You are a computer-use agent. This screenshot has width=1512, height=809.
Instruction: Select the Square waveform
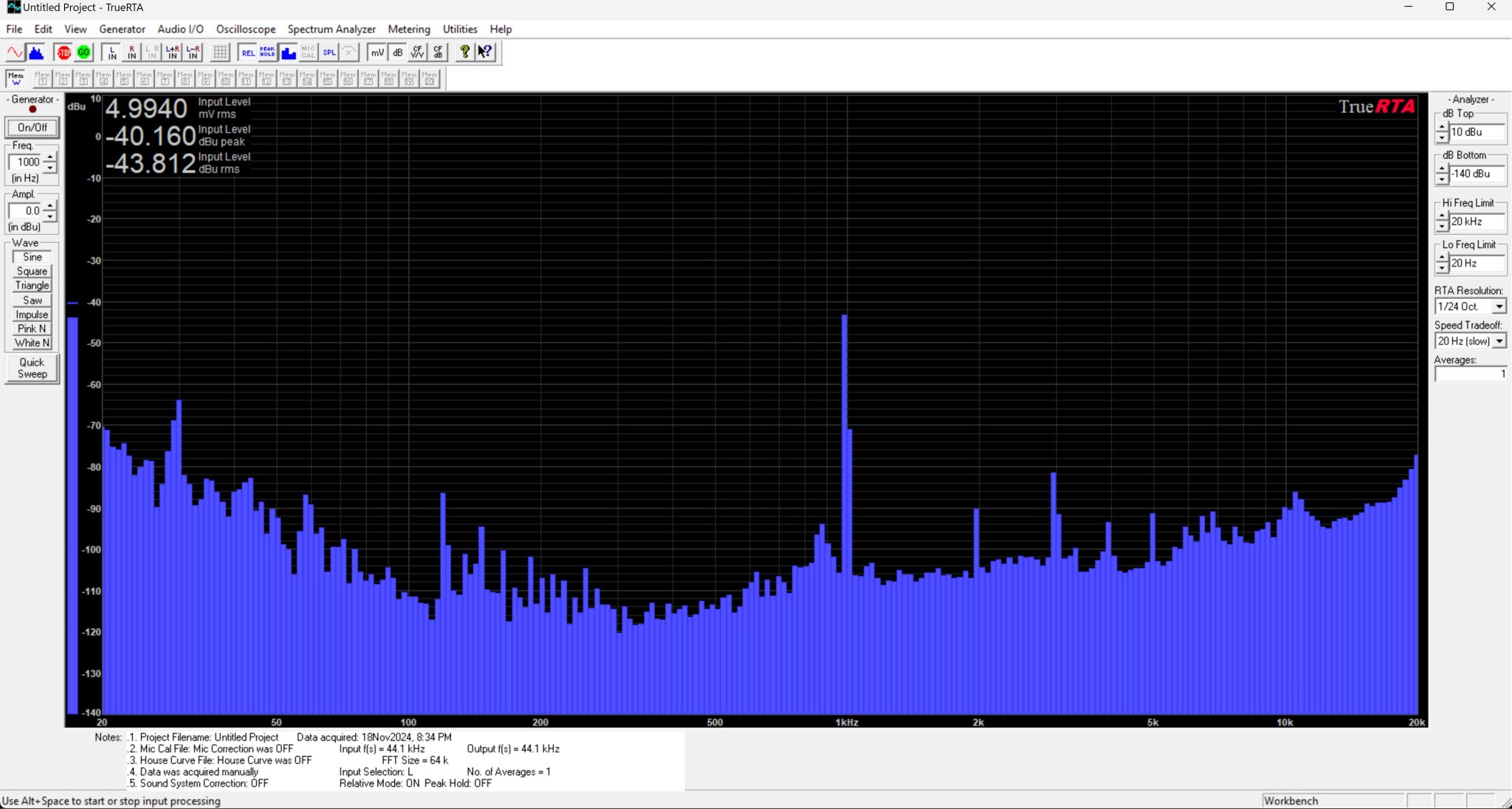coord(32,271)
